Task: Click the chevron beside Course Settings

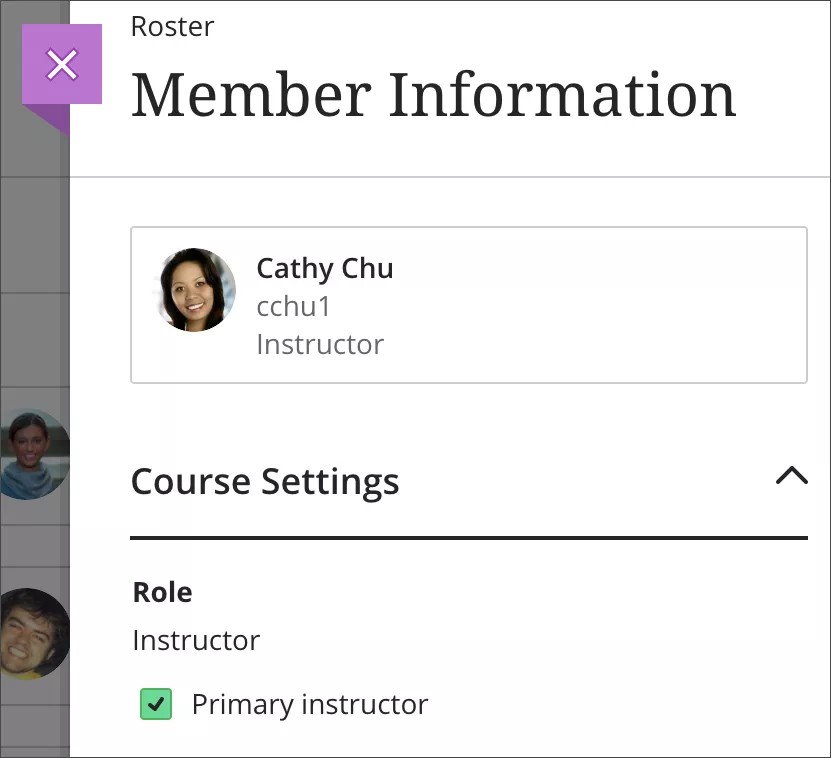Action: click(x=791, y=478)
